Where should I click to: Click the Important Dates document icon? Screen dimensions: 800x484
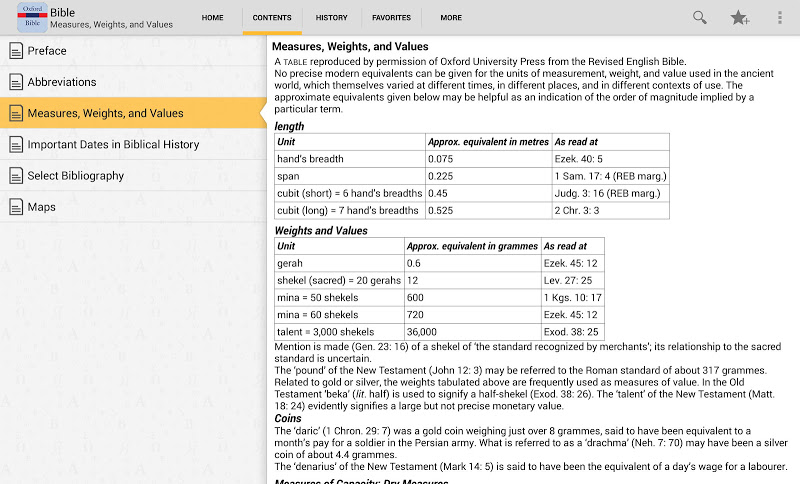16,145
